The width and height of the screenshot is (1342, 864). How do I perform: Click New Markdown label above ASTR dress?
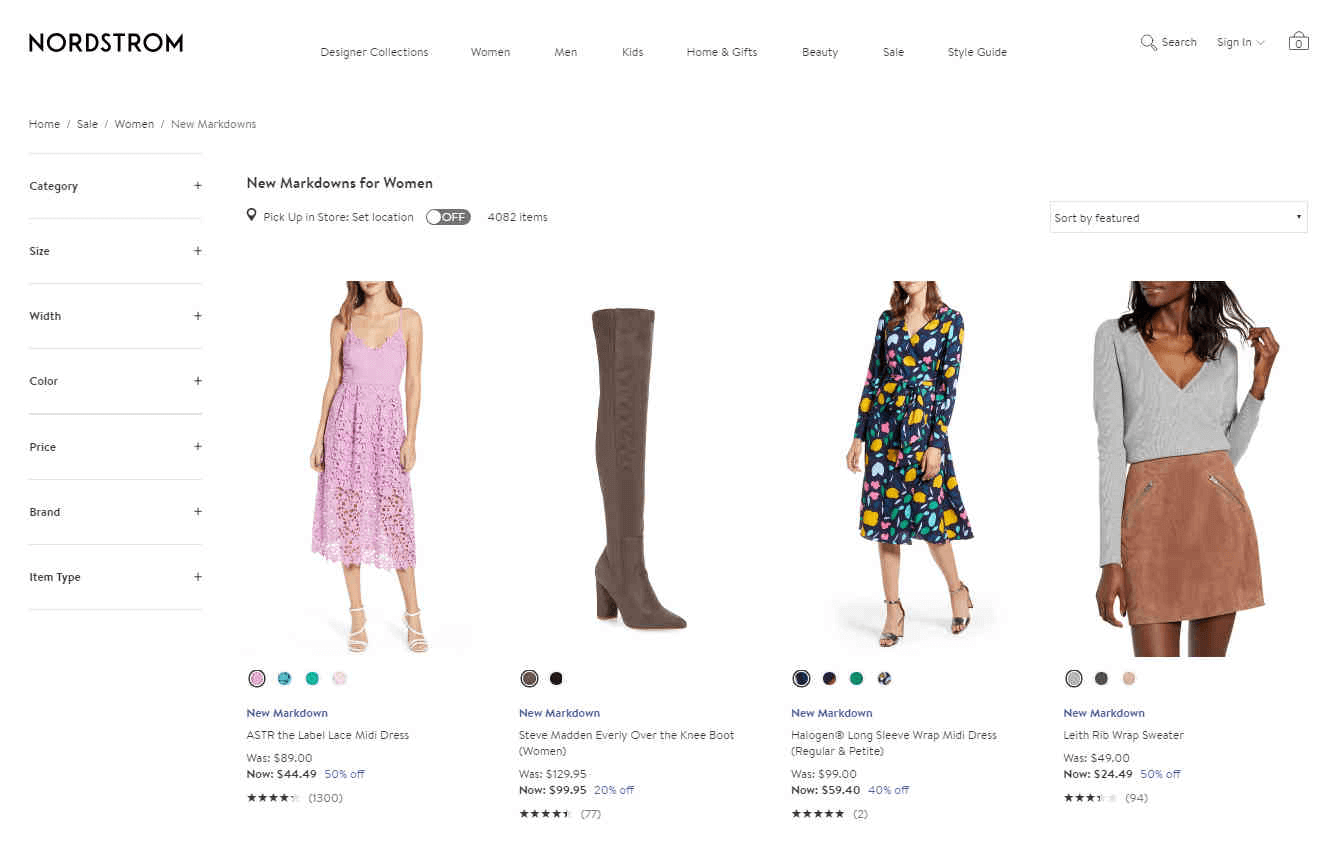287,713
